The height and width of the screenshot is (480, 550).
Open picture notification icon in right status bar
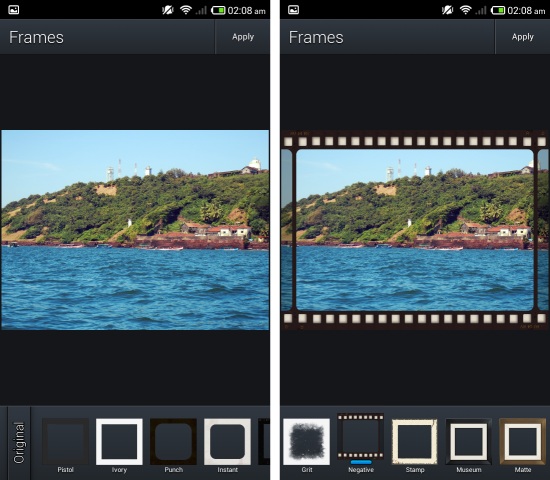pyautogui.click(x=293, y=10)
